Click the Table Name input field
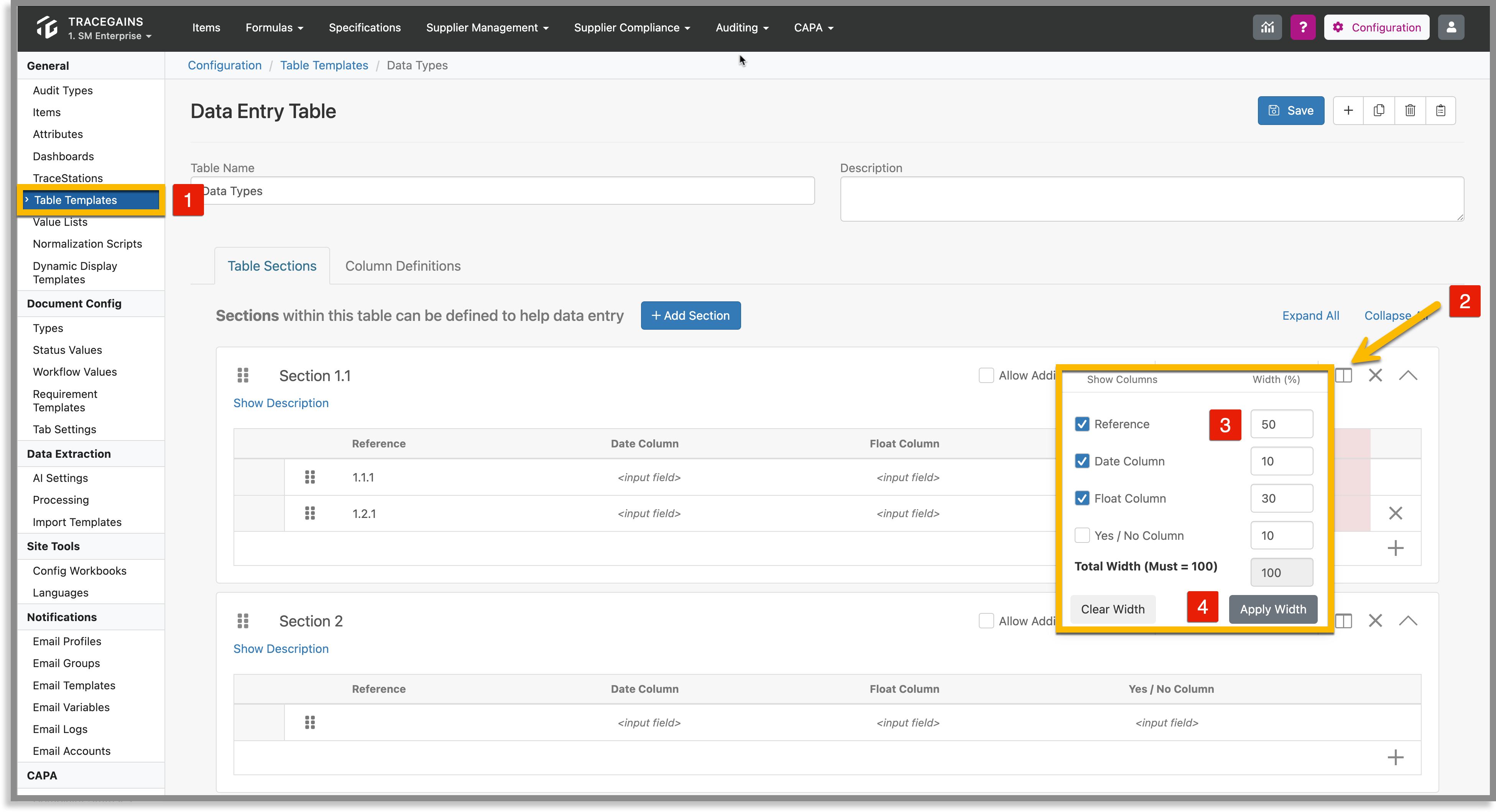1496x812 pixels. click(x=502, y=191)
